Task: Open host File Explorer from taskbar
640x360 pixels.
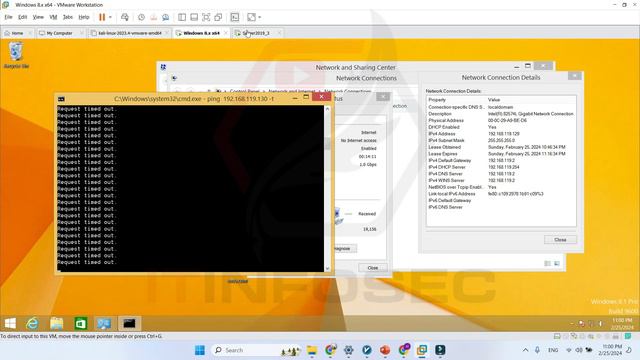Action: (312, 350)
